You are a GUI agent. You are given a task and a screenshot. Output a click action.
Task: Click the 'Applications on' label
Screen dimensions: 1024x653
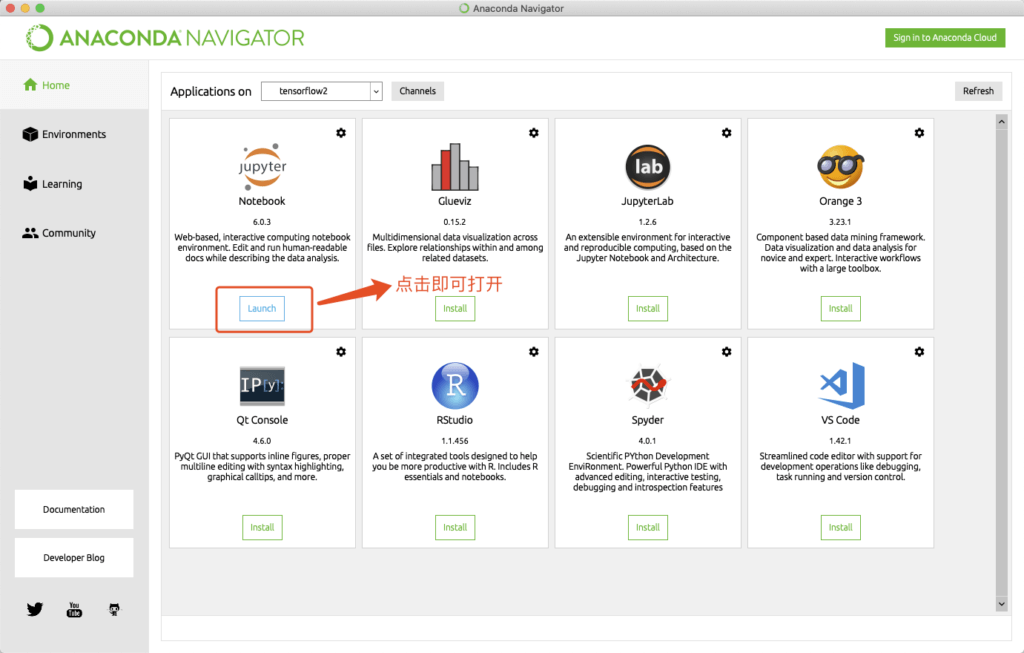tap(210, 91)
